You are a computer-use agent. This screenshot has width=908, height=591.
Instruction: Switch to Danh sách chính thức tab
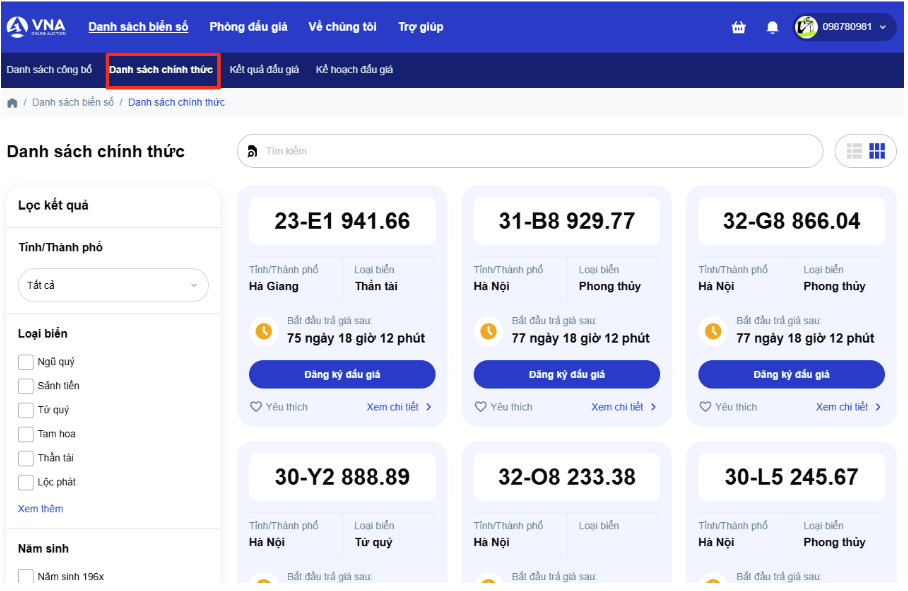point(161,70)
